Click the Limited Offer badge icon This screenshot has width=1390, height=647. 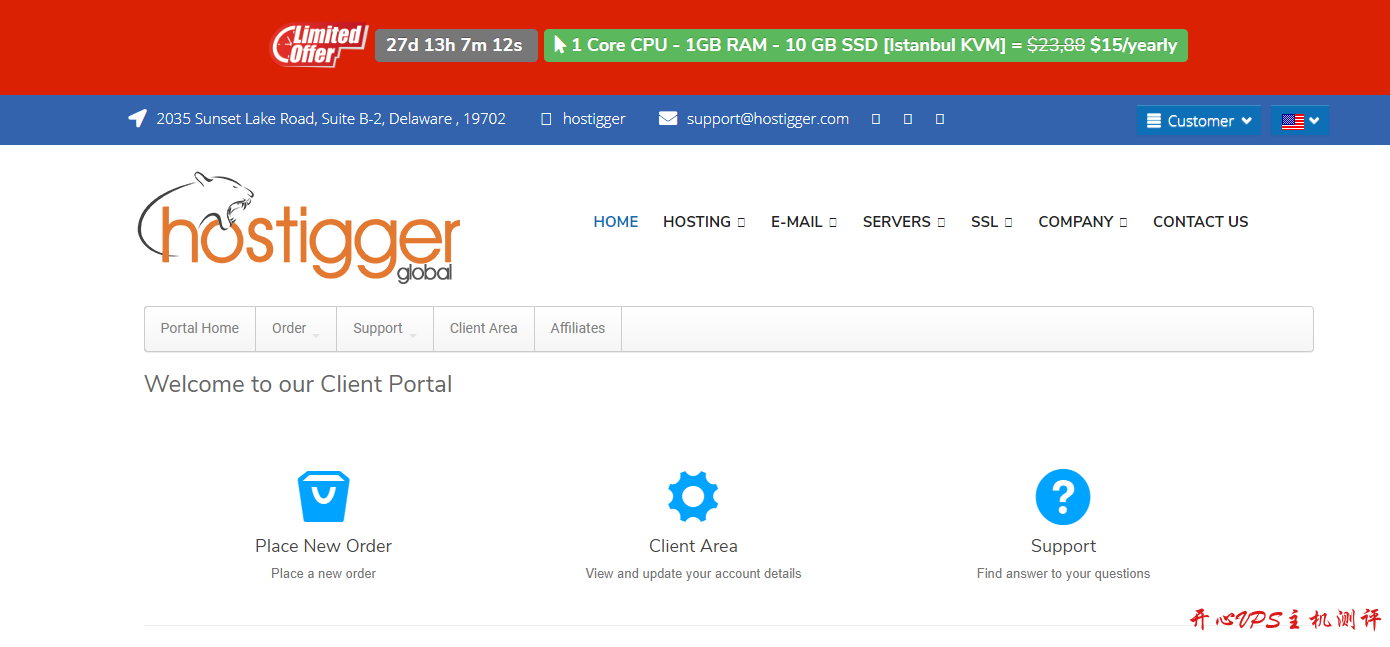319,45
